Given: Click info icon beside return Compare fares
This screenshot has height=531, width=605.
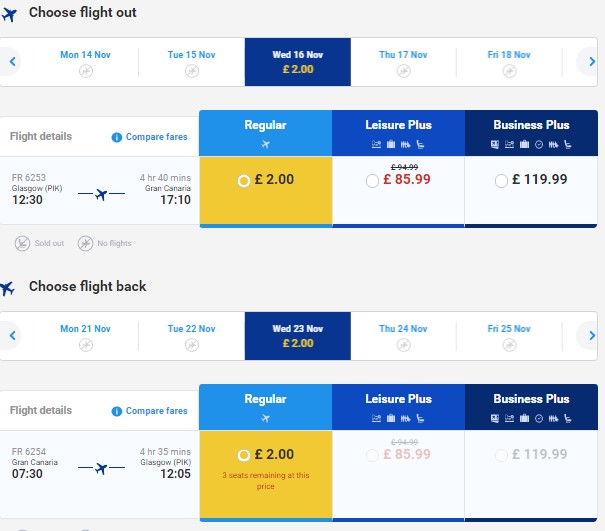Looking at the screenshot, I should click(x=117, y=411).
